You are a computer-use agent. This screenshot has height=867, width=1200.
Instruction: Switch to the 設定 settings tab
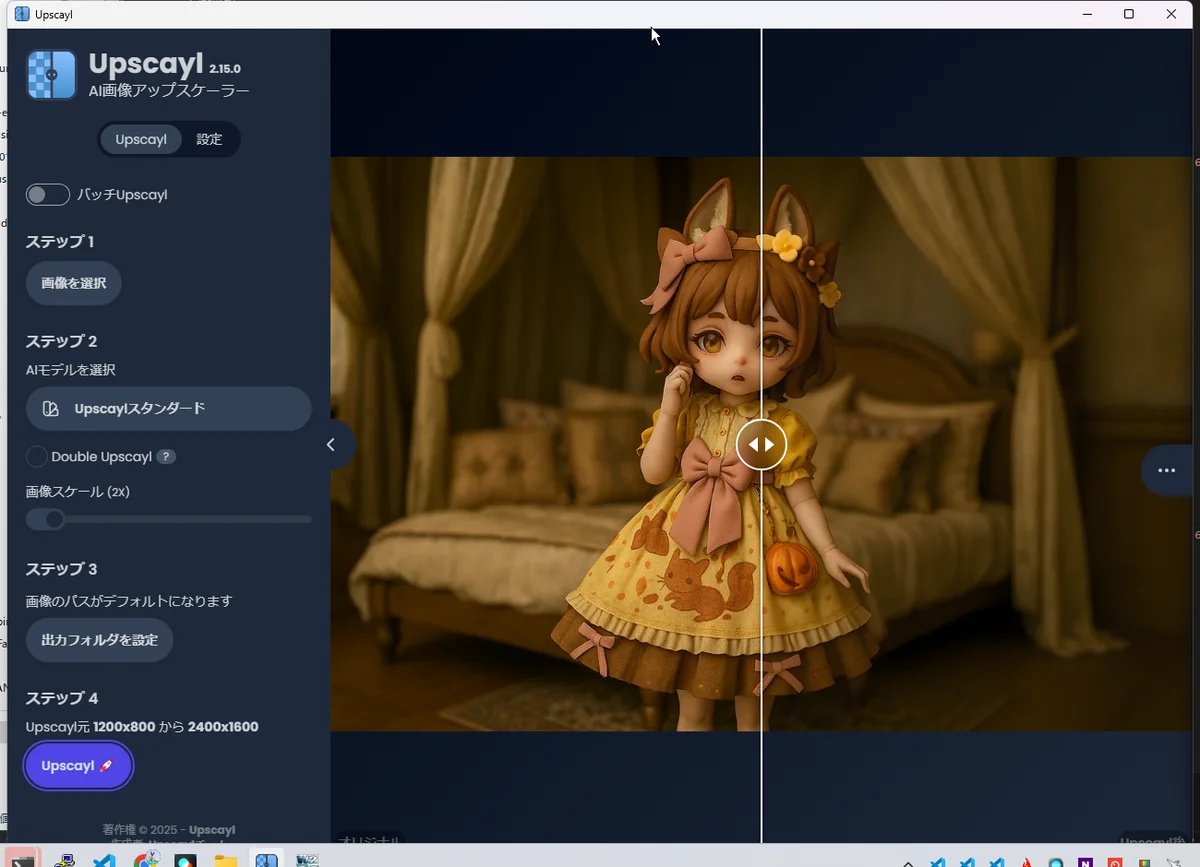click(209, 140)
